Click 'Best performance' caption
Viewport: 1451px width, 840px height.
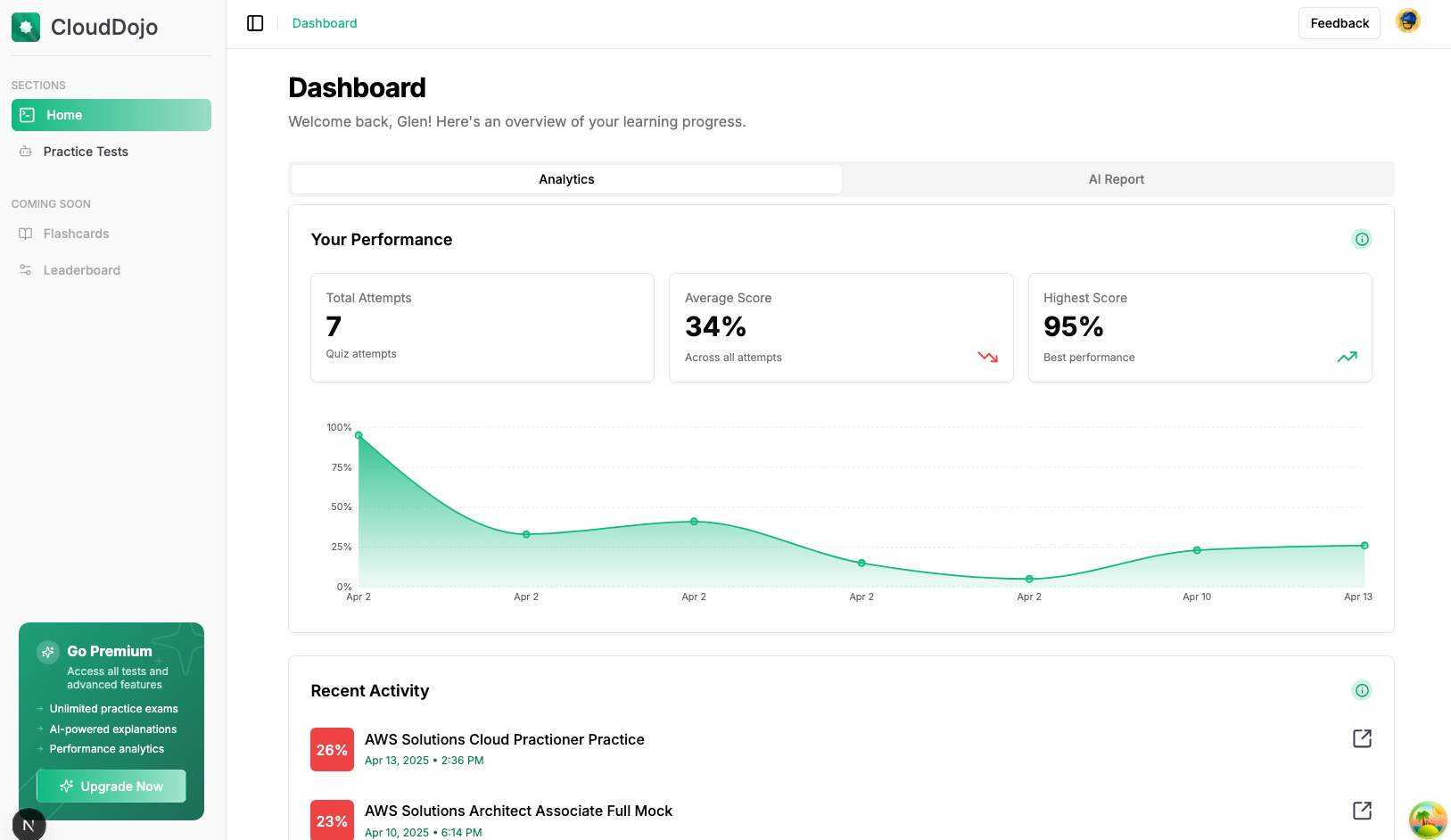[x=1089, y=358]
